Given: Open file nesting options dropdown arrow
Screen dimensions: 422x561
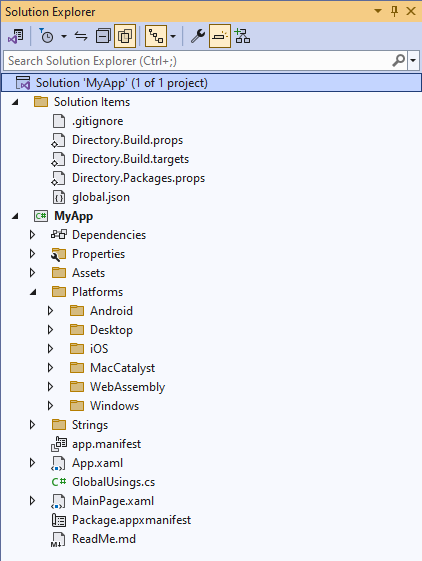Looking at the screenshot, I should pyautogui.click(x=173, y=36).
